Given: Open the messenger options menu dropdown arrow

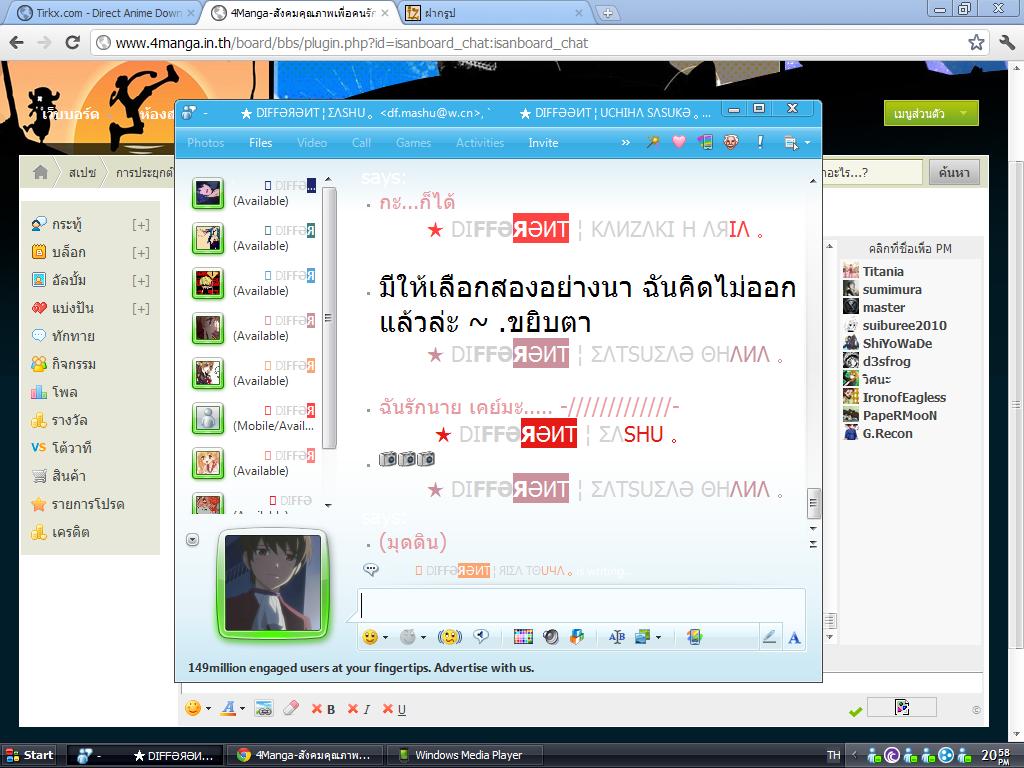Looking at the screenshot, I should coord(808,142).
